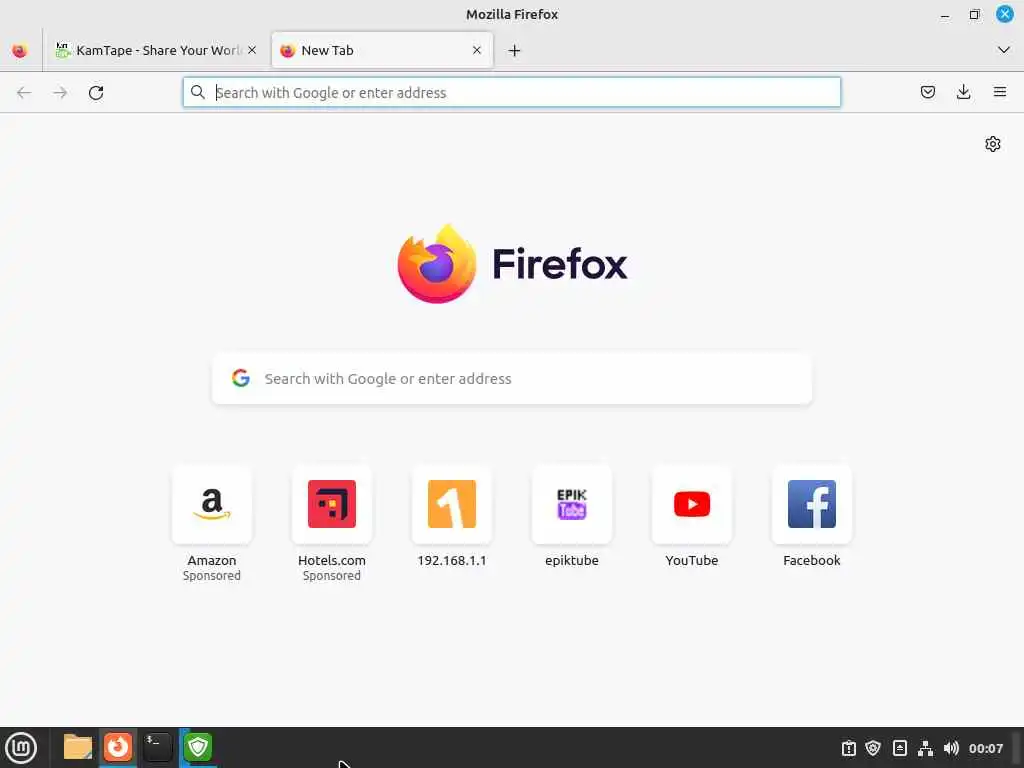Image resolution: width=1024 pixels, height=768 pixels.
Task: Open the clock showing 00:07
Action: 986,748
